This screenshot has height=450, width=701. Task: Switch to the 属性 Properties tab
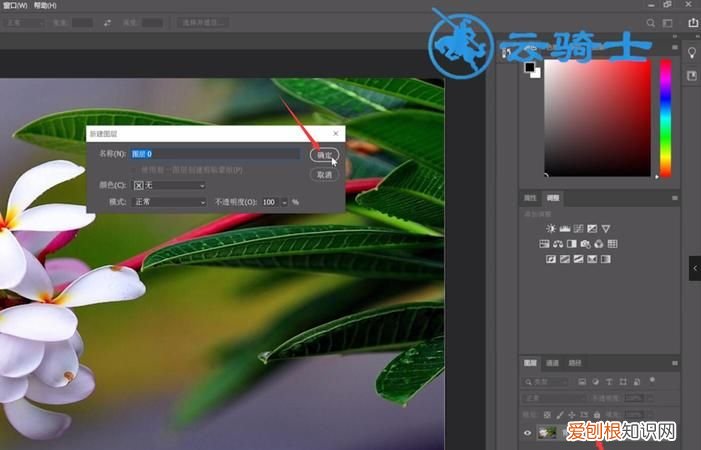[530, 198]
